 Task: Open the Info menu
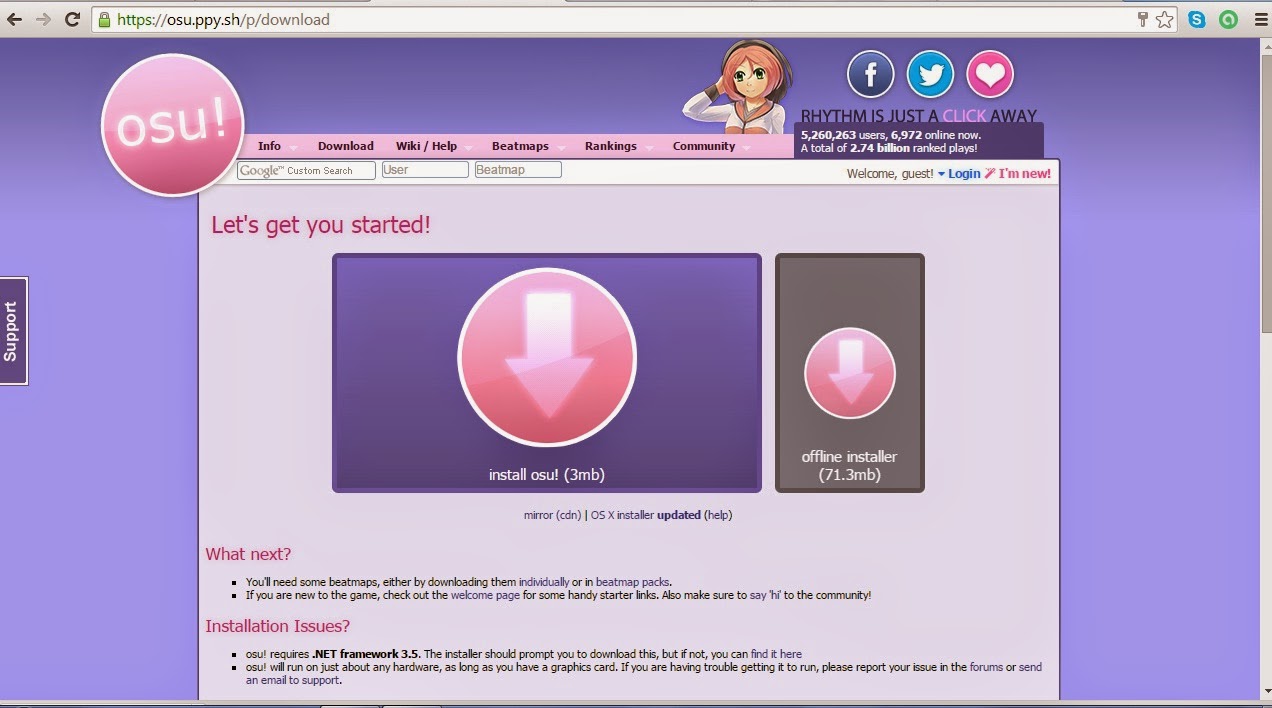click(269, 146)
